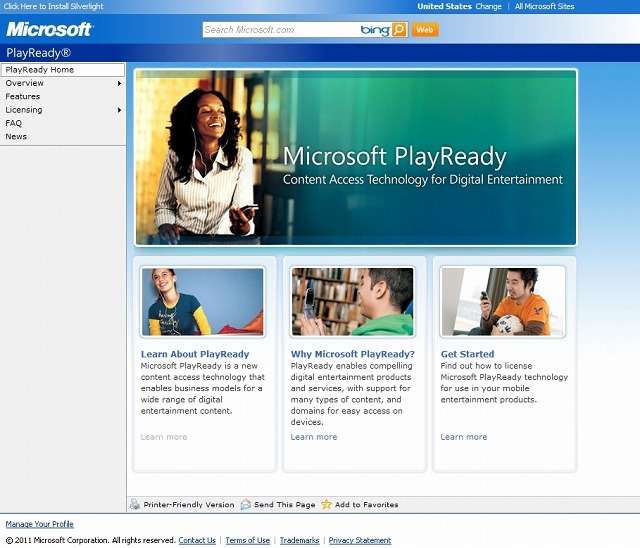Image resolution: width=640 pixels, height=548 pixels.
Task: Click Add to Favorites text link
Action: pyautogui.click(x=367, y=505)
